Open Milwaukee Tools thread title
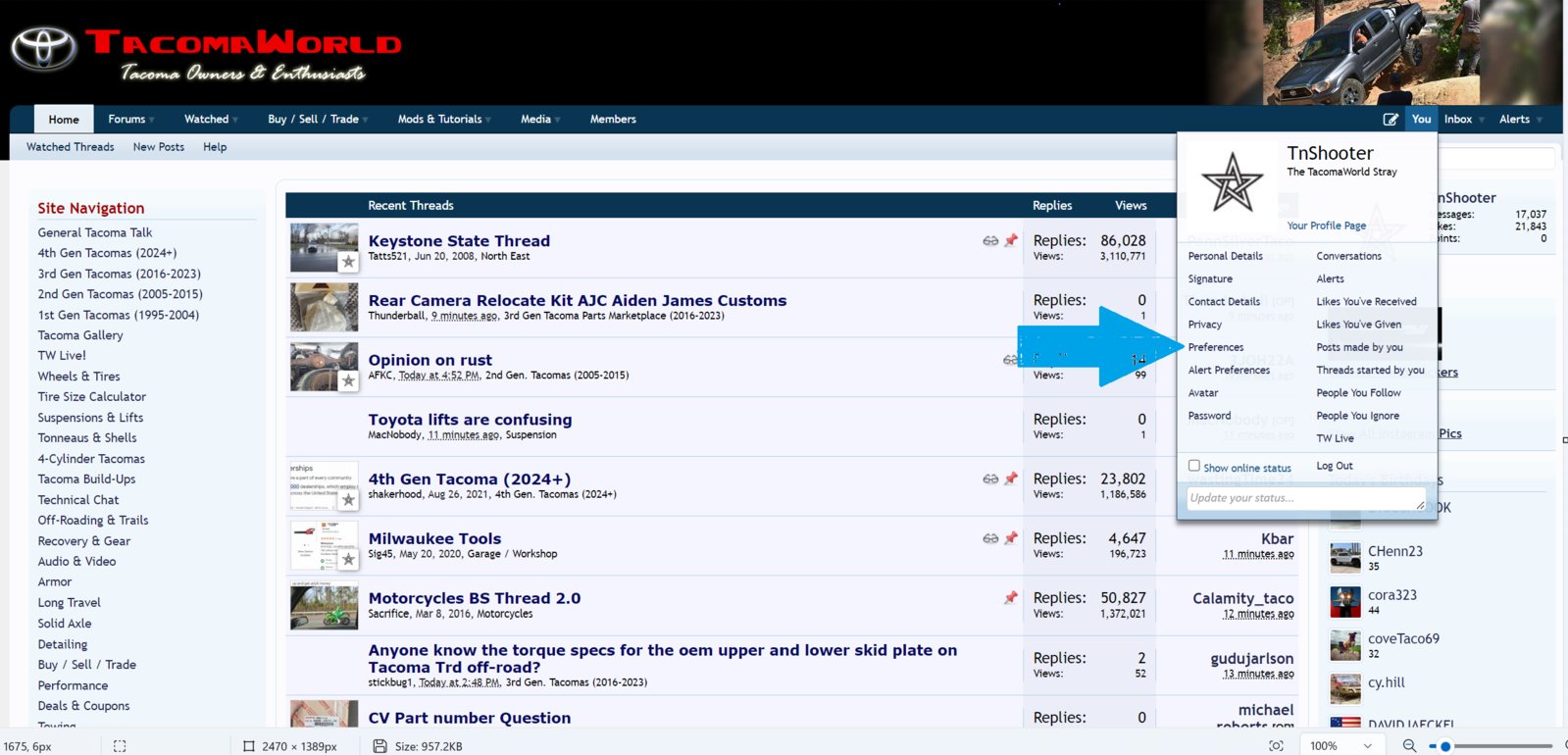The image size is (1568, 755). [434, 538]
